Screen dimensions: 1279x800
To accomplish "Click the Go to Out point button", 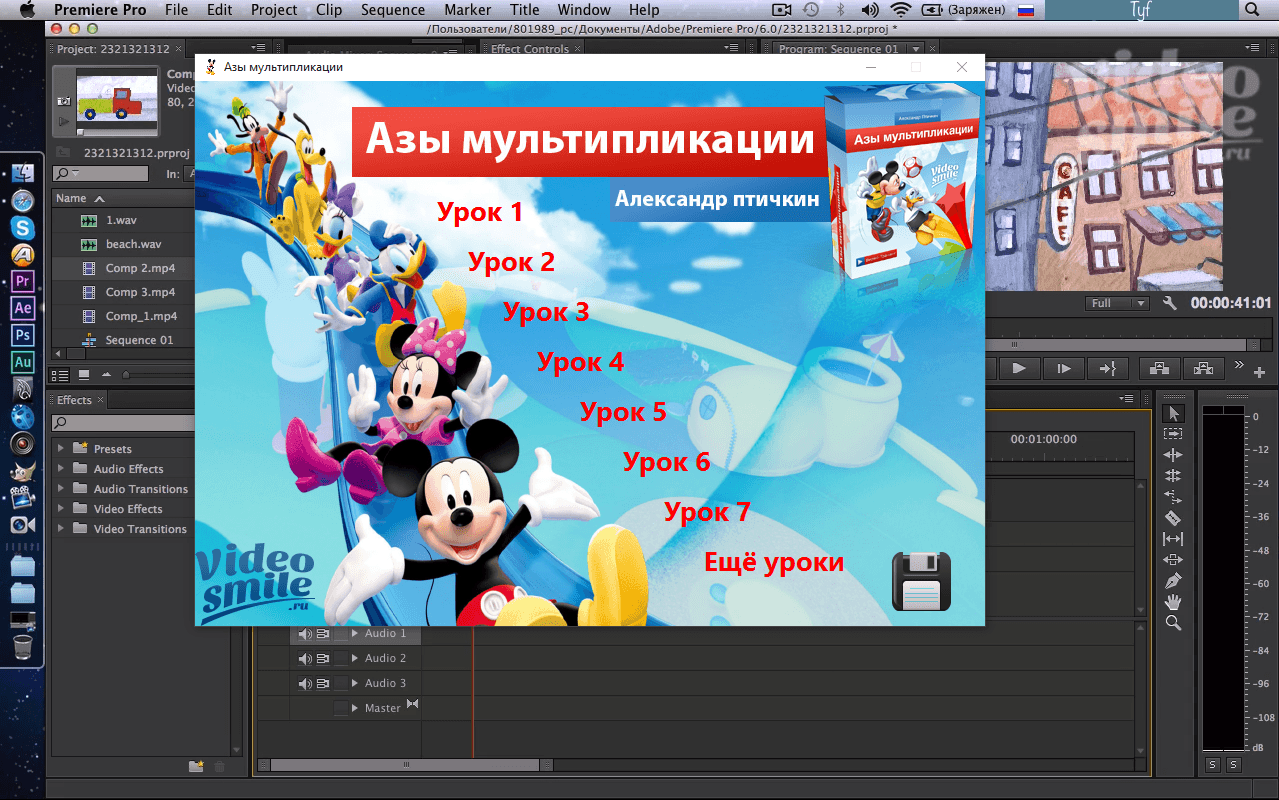I will (x=1107, y=368).
